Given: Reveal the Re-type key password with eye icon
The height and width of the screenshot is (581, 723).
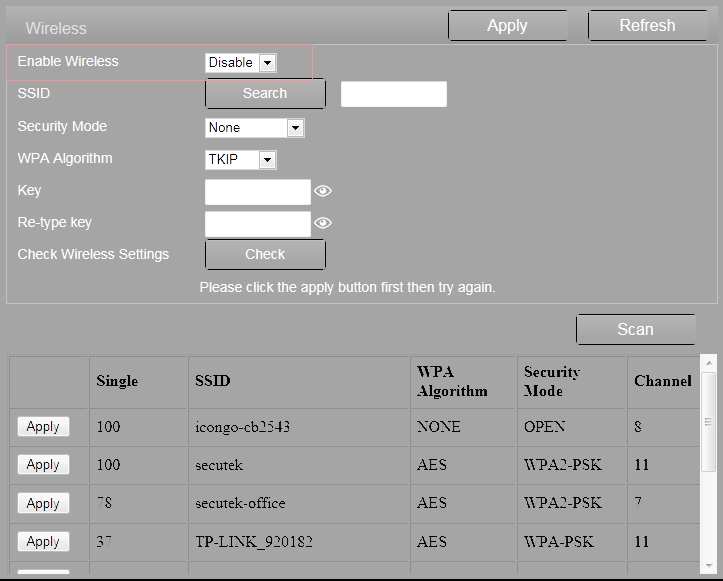Looking at the screenshot, I should [x=323, y=223].
